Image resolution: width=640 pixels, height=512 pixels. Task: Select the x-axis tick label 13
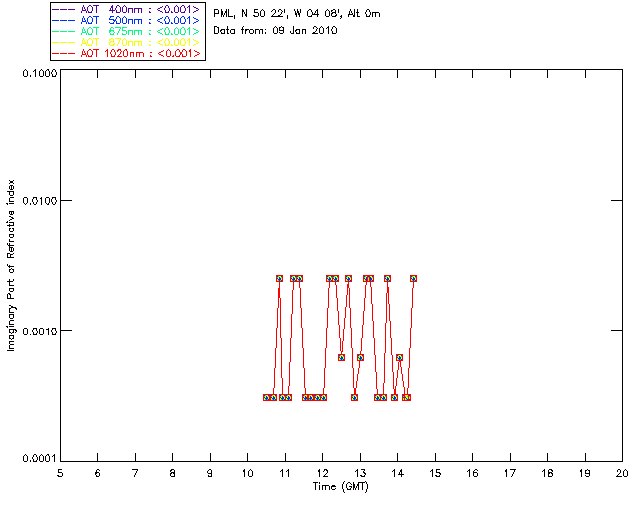[x=360, y=473]
